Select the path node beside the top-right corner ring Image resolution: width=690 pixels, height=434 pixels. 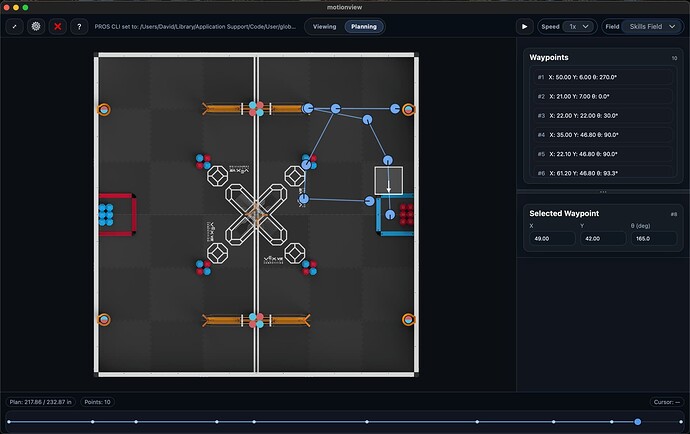tap(395, 108)
